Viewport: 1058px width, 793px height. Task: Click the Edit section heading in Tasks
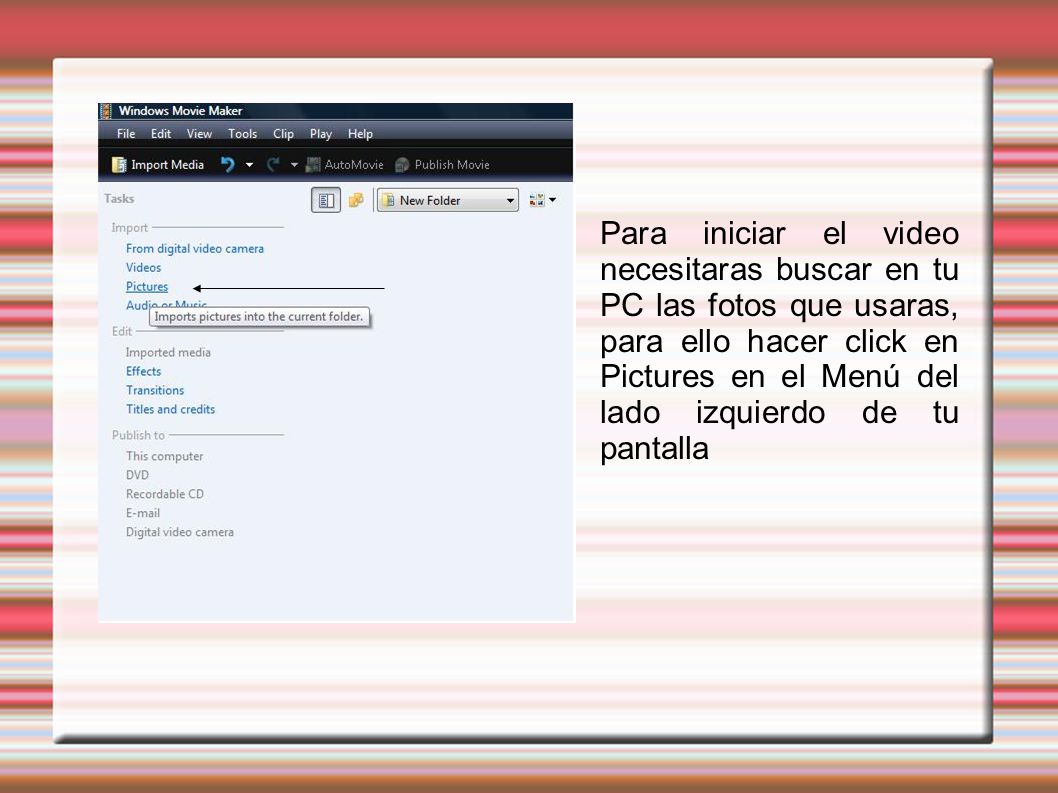pyautogui.click(x=121, y=331)
